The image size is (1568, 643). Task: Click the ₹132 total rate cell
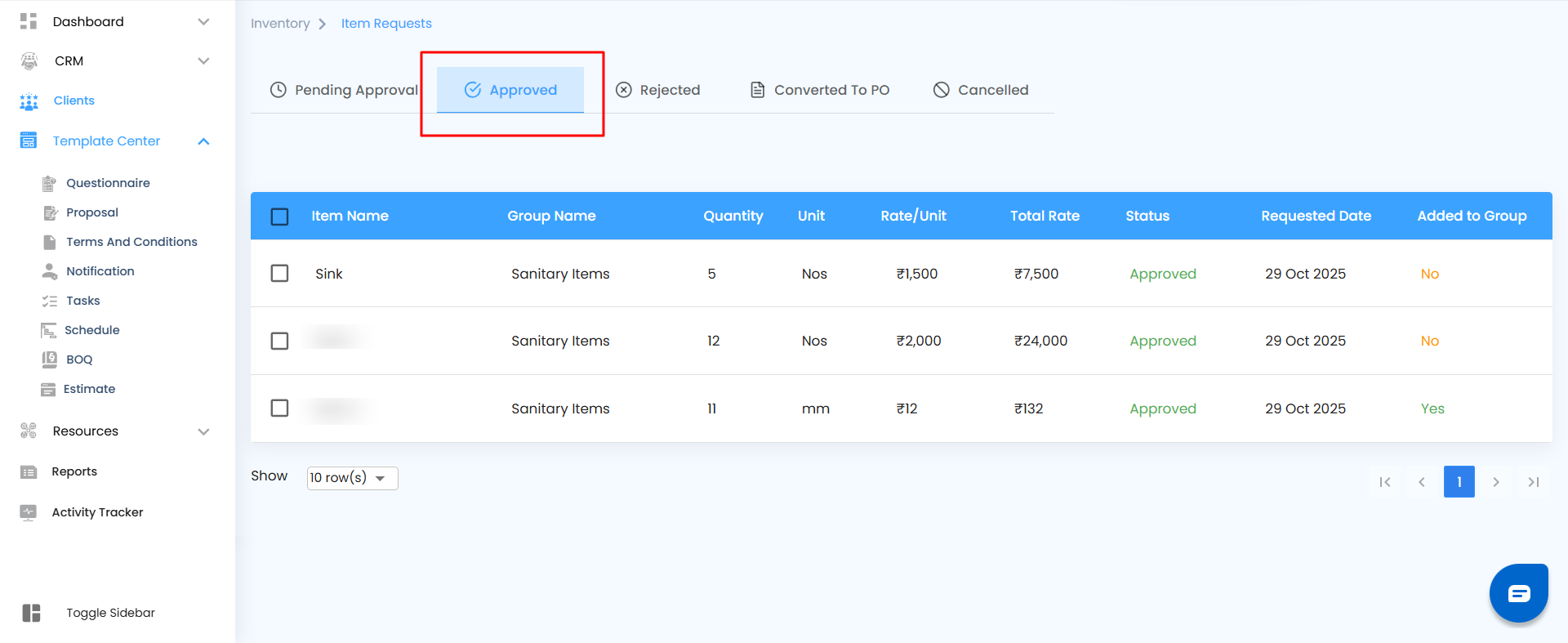[1029, 409]
